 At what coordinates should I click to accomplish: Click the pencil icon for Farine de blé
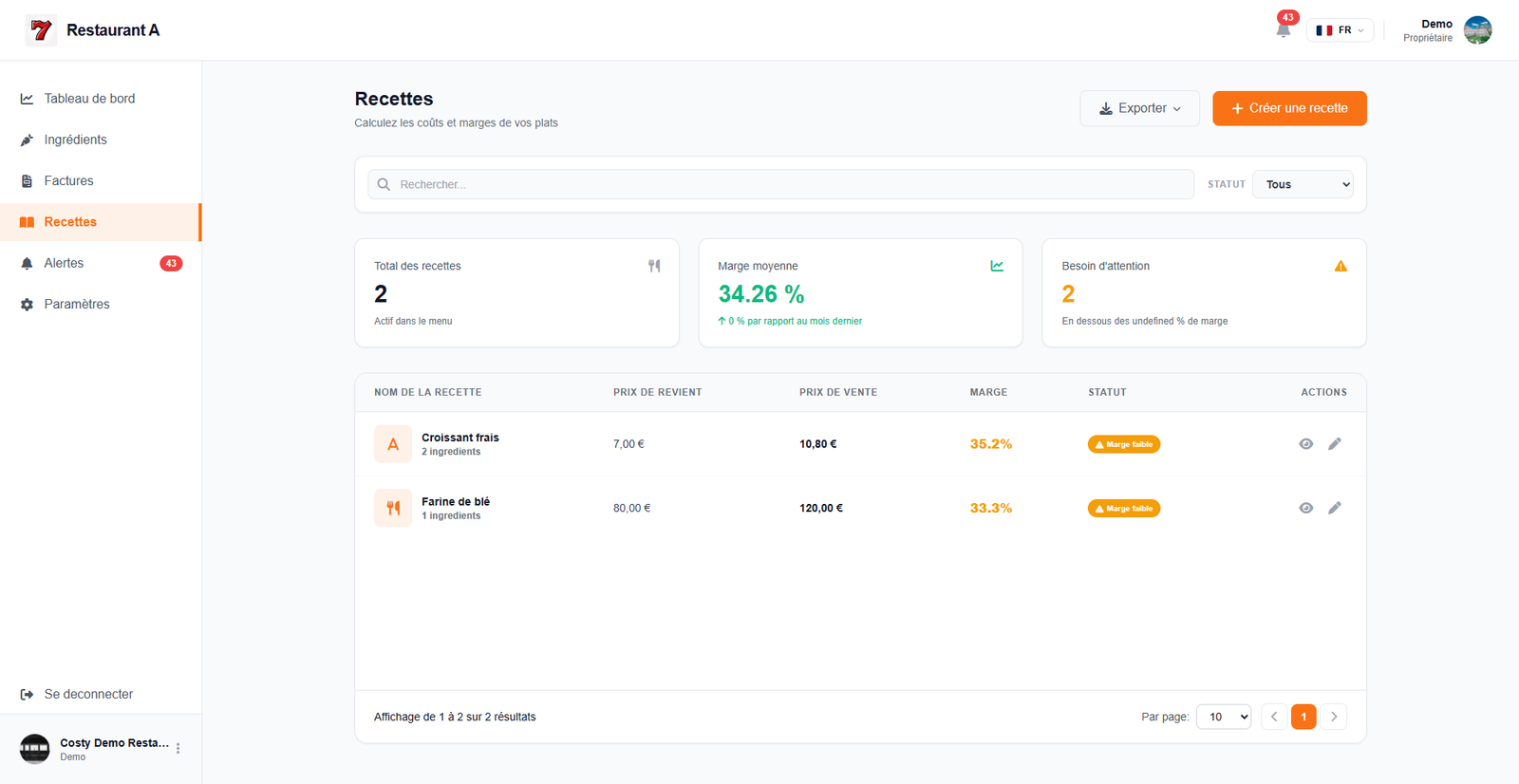tap(1334, 508)
